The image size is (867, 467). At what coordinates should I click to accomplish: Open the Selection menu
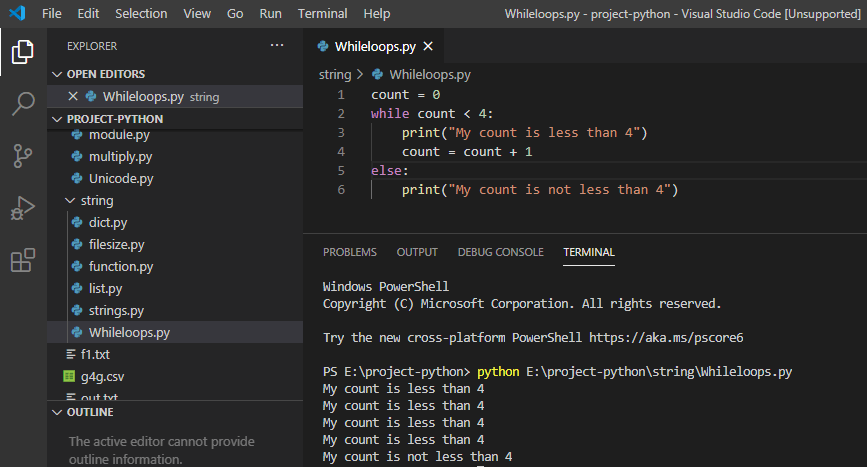click(141, 13)
